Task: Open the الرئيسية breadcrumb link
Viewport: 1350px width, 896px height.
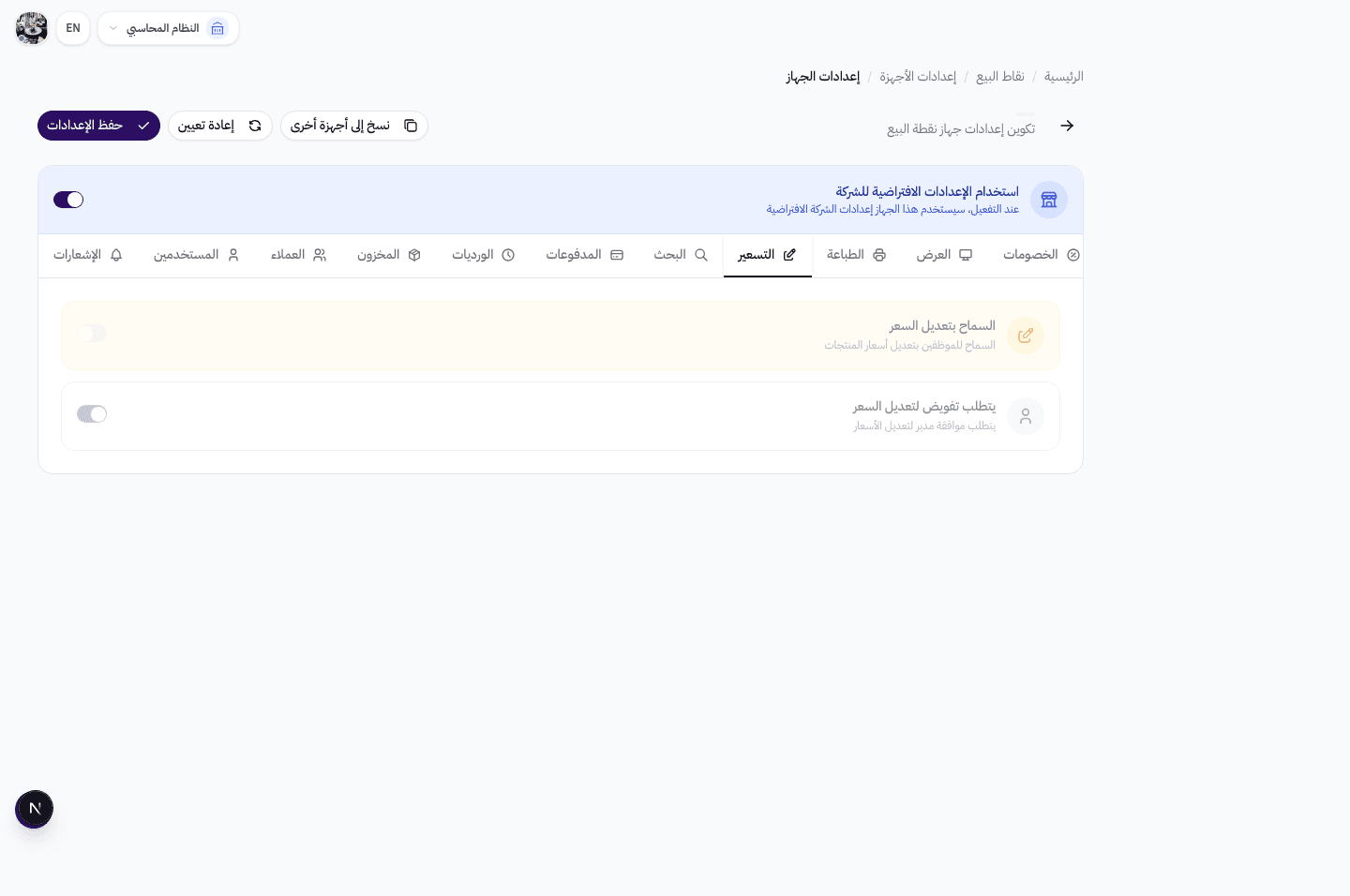Action: [x=1063, y=76]
